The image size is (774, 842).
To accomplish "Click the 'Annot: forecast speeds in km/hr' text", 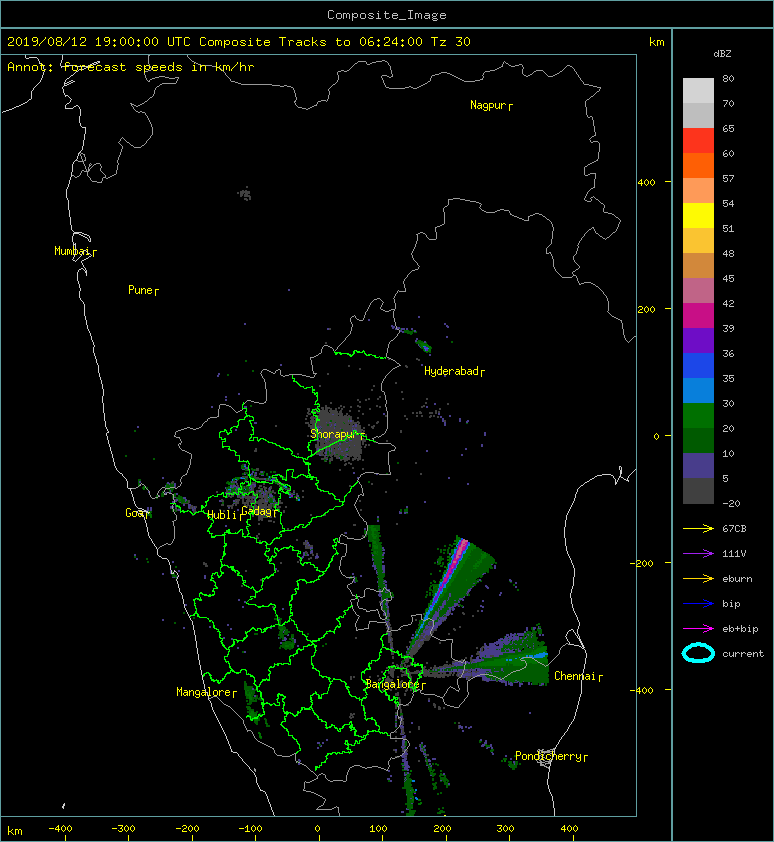I will click(x=131, y=67).
